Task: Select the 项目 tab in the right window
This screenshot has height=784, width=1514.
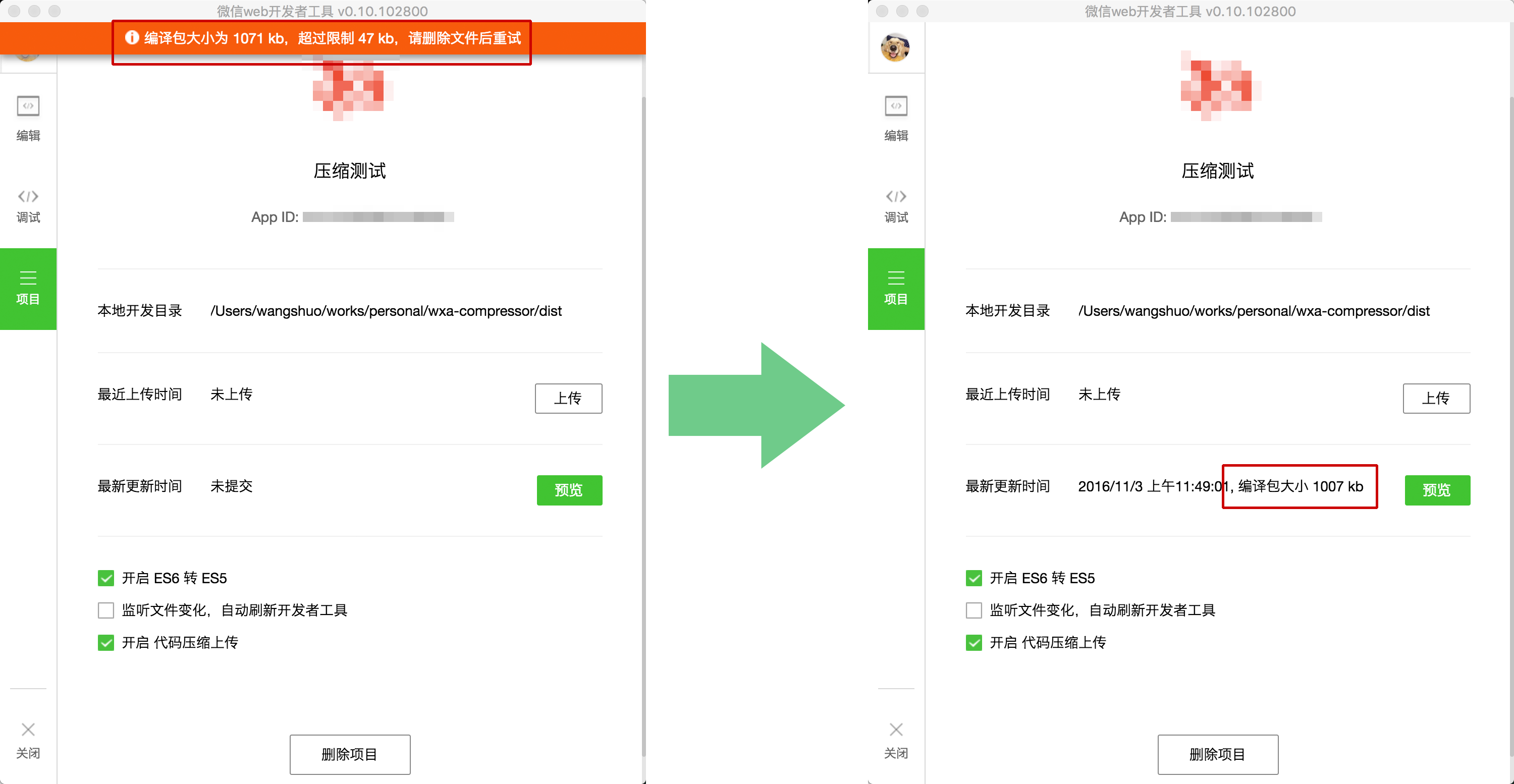Action: coord(896,289)
